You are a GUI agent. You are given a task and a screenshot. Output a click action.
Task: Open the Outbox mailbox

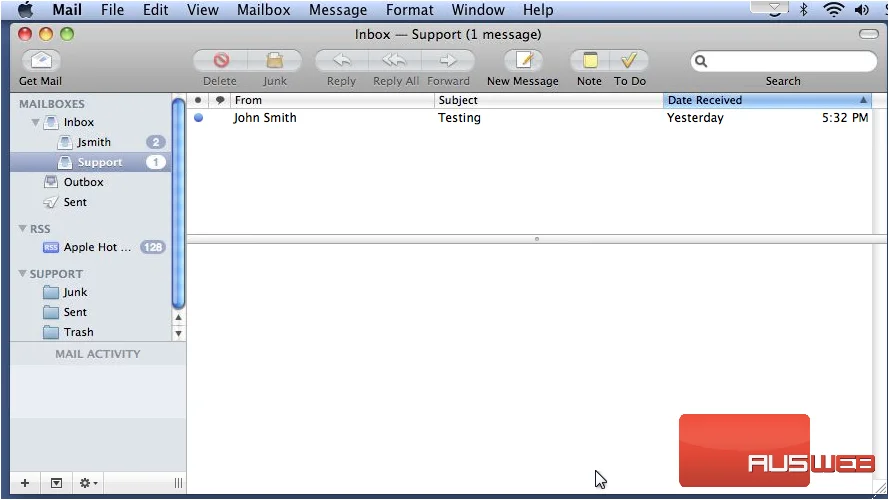(91, 182)
